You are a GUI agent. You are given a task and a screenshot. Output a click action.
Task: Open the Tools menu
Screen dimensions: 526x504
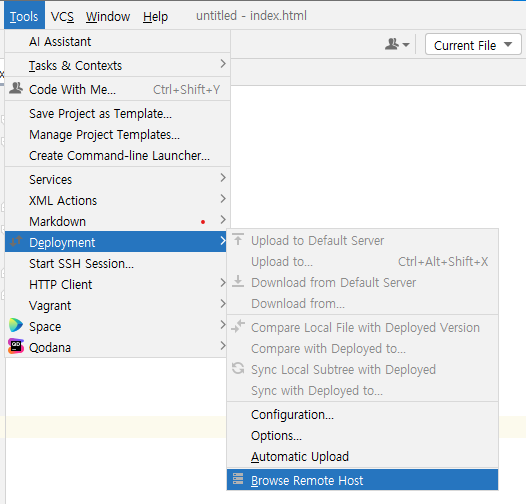(24, 16)
